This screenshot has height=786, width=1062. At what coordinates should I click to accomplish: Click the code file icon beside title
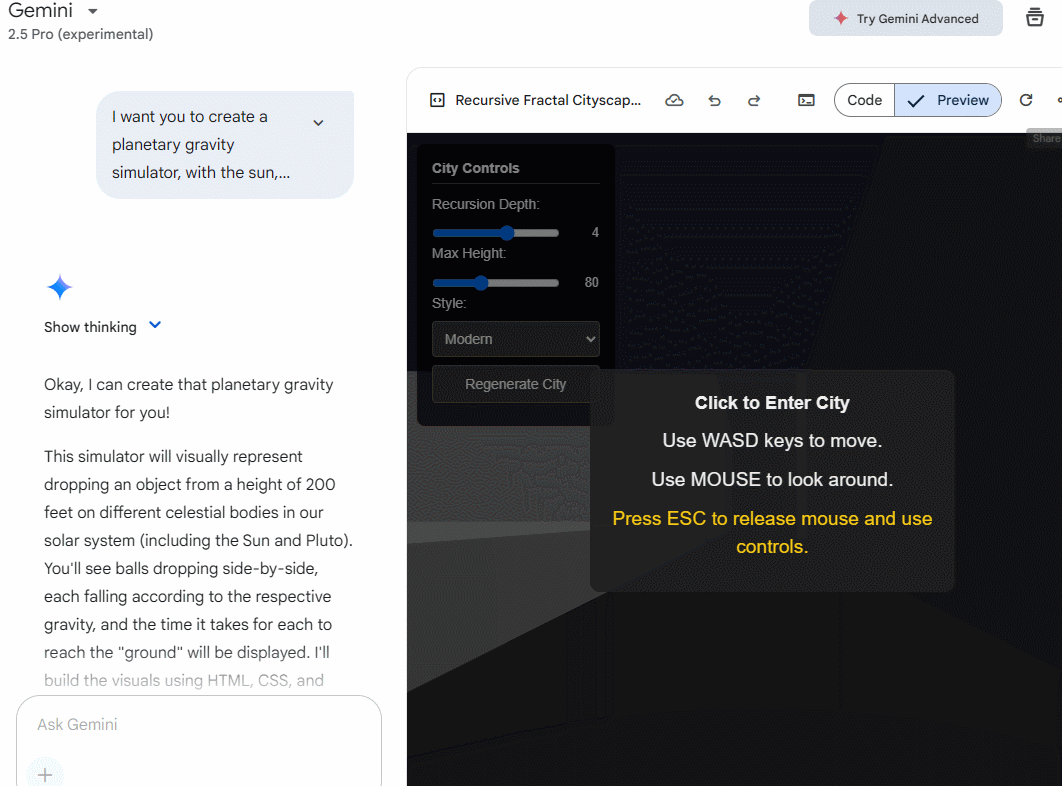pos(437,100)
